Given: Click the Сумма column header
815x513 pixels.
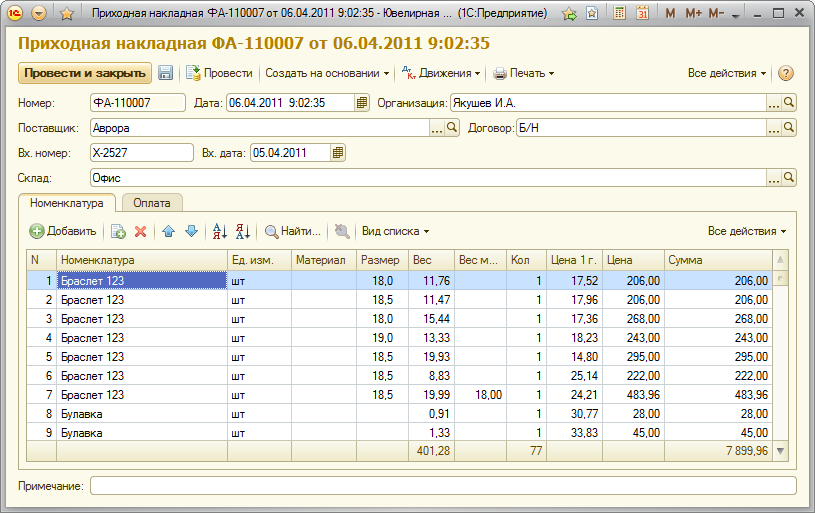Looking at the screenshot, I should pyautogui.click(x=718, y=260).
